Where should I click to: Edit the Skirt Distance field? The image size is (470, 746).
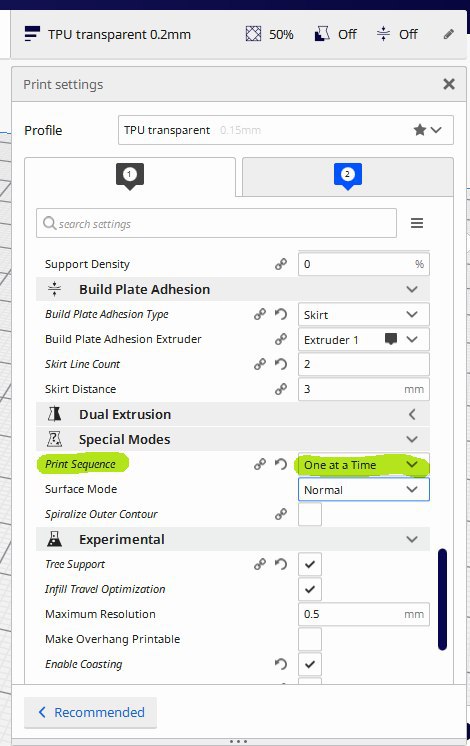363,389
